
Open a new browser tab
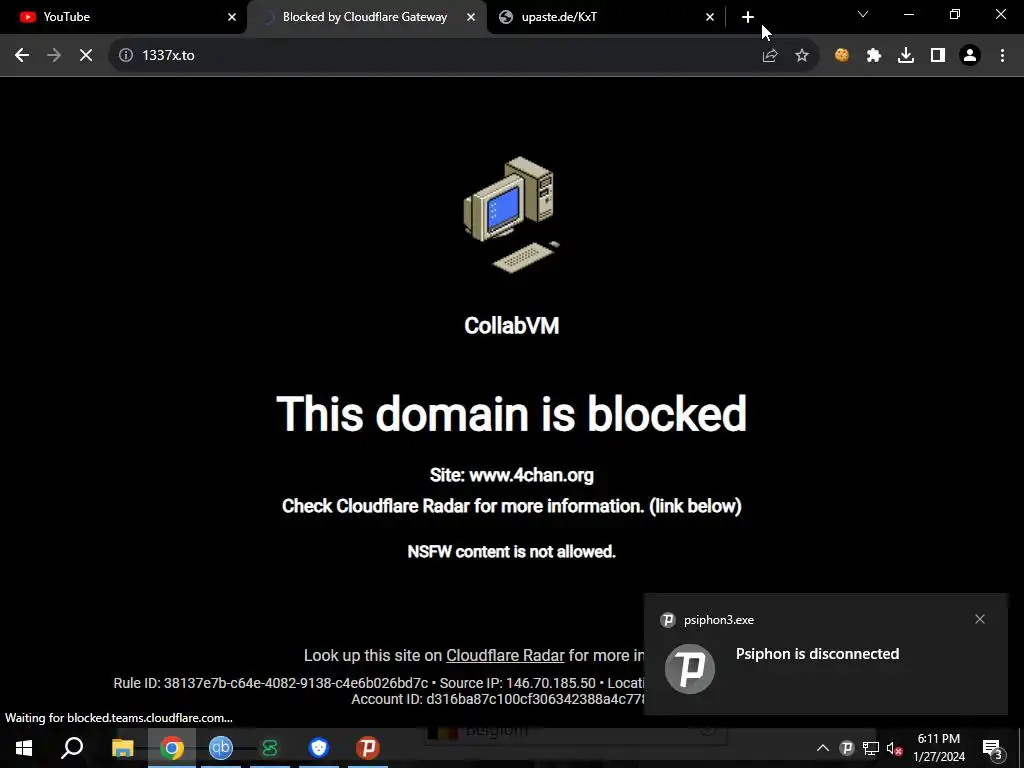click(748, 17)
